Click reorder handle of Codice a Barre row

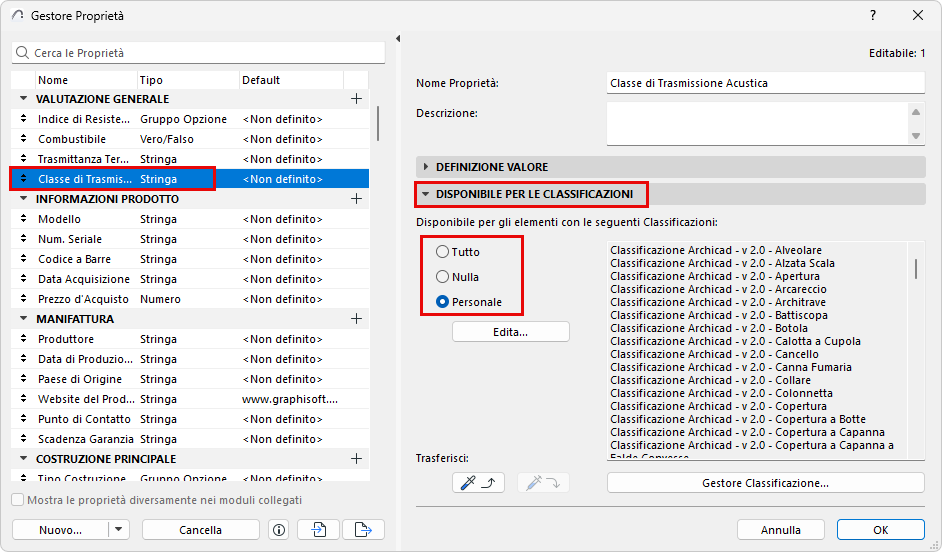tap(23, 259)
